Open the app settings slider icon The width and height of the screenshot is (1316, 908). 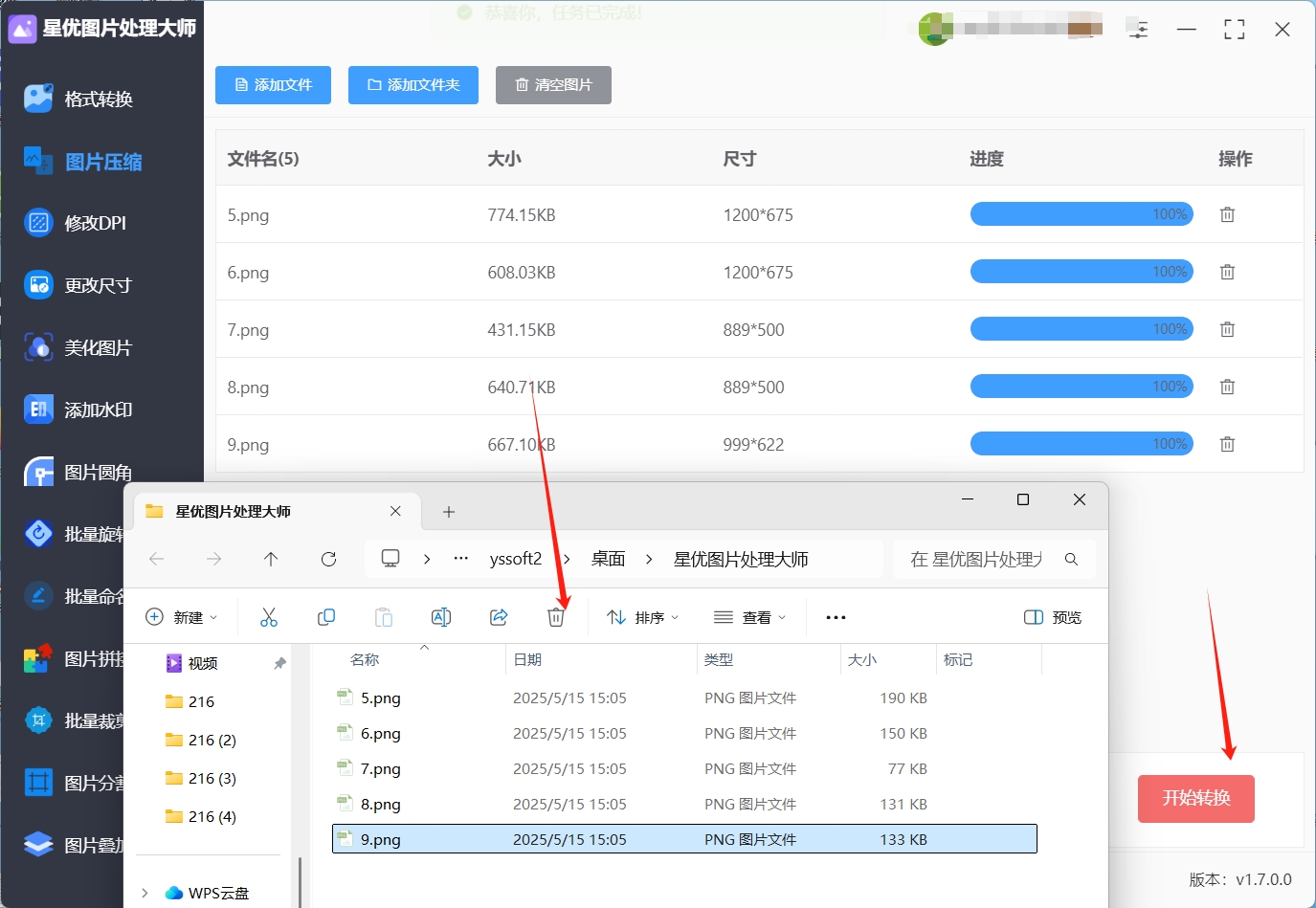[1138, 29]
